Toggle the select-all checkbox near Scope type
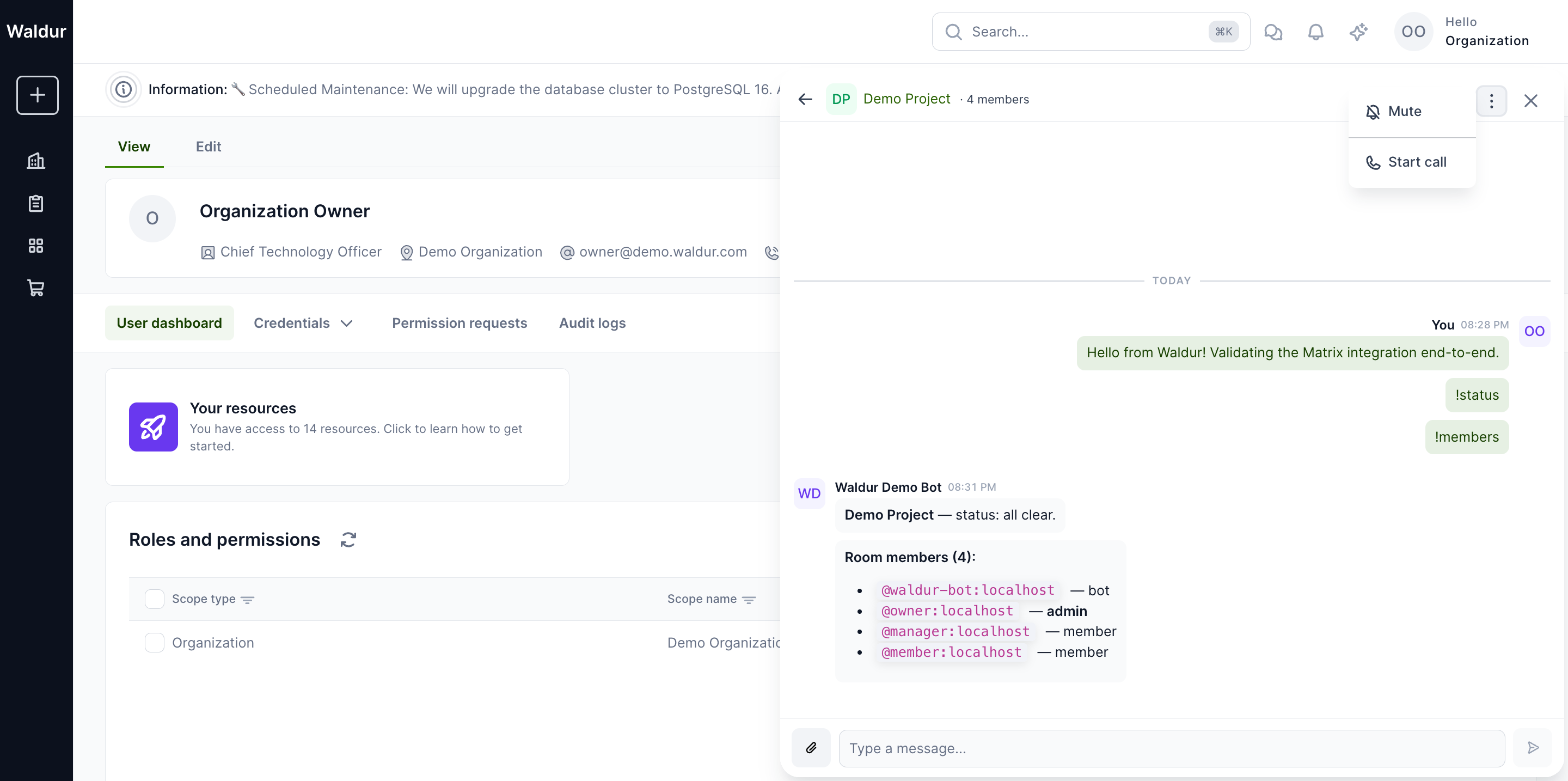1568x781 pixels. tap(155, 599)
